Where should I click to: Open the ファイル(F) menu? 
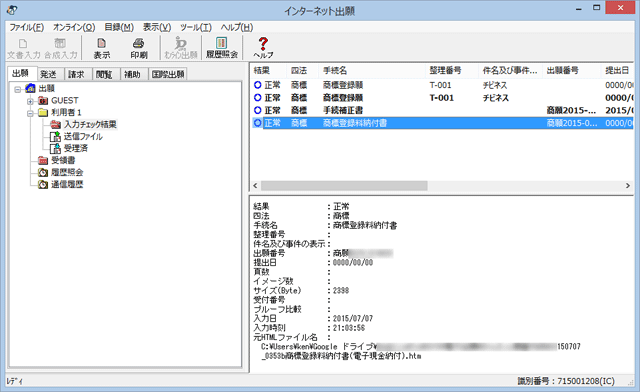27,27
